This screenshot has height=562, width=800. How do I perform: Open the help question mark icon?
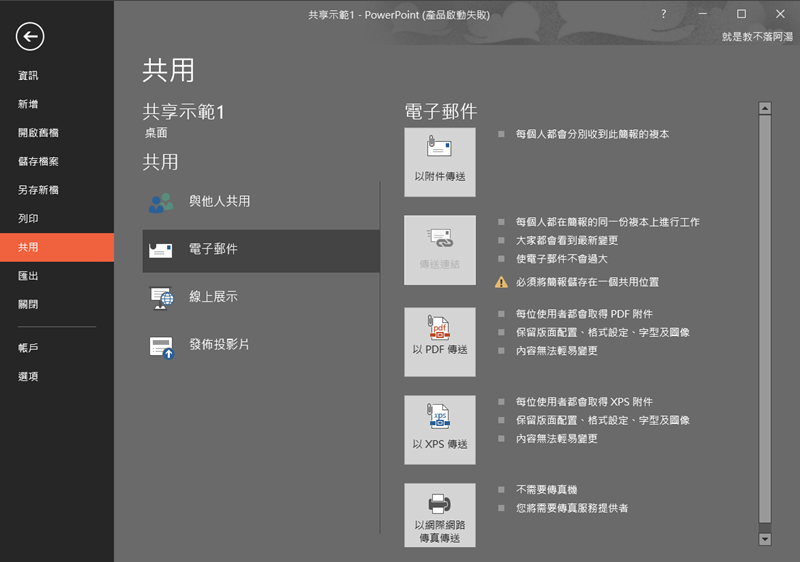pos(664,14)
